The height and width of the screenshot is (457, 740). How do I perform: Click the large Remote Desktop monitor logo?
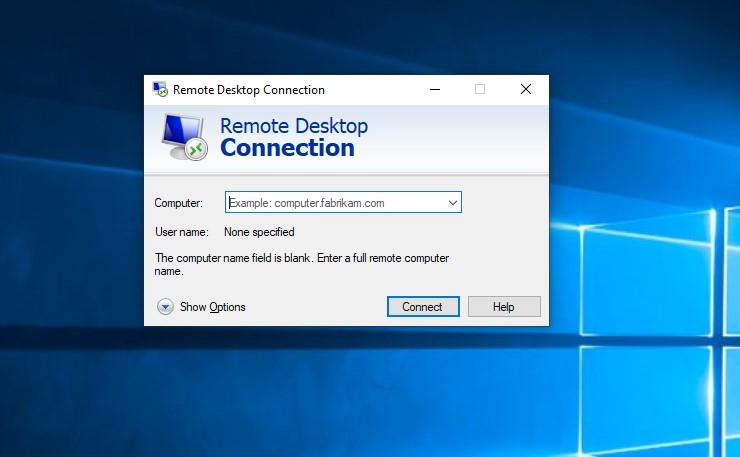pos(185,137)
